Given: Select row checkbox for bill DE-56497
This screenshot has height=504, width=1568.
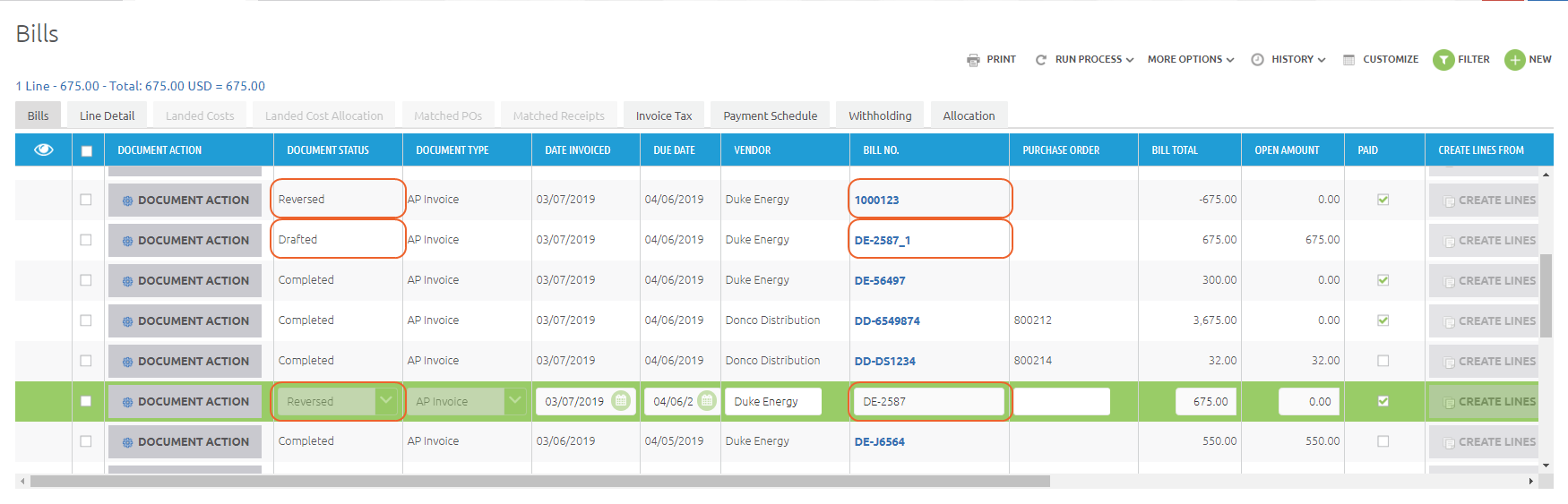Looking at the screenshot, I should 86,280.
